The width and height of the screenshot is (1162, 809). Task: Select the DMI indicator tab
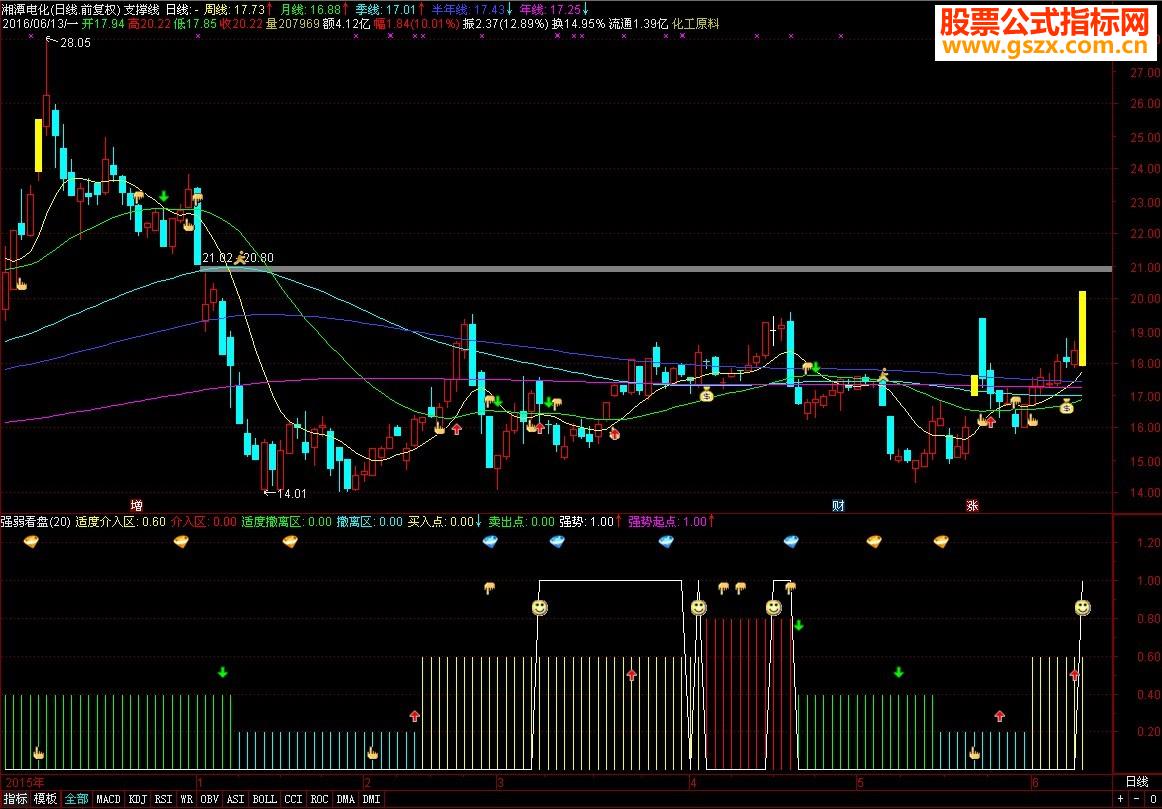coord(371,799)
